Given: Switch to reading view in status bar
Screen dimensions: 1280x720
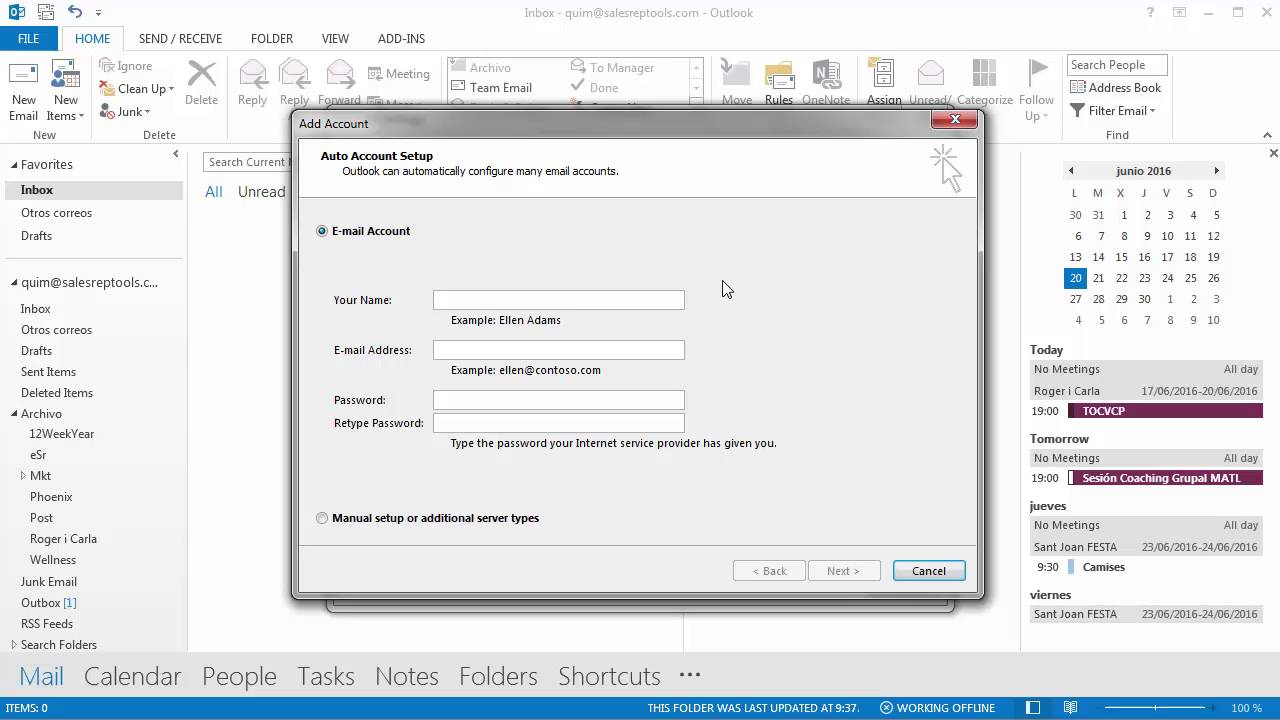Looking at the screenshot, I should tap(1071, 708).
